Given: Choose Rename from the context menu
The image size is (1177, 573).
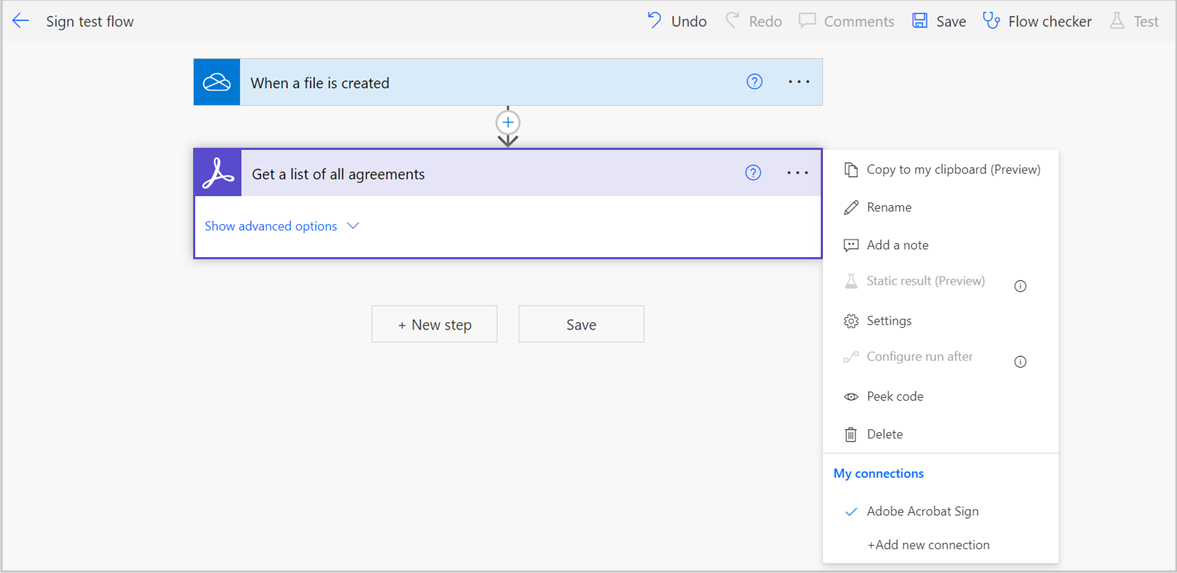Looking at the screenshot, I should (x=888, y=207).
